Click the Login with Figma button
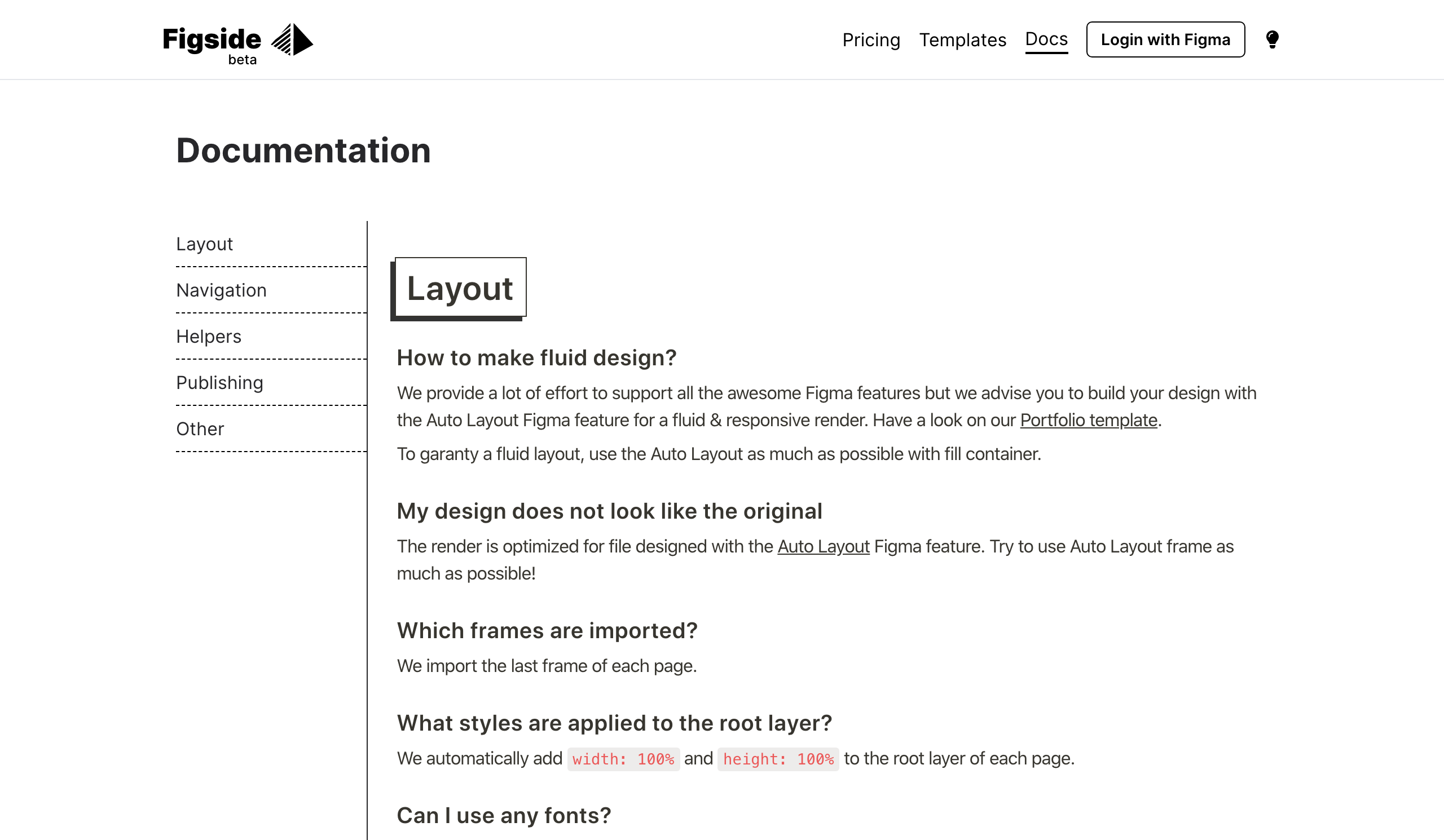1444x840 pixels. [x=1165, y=39]
